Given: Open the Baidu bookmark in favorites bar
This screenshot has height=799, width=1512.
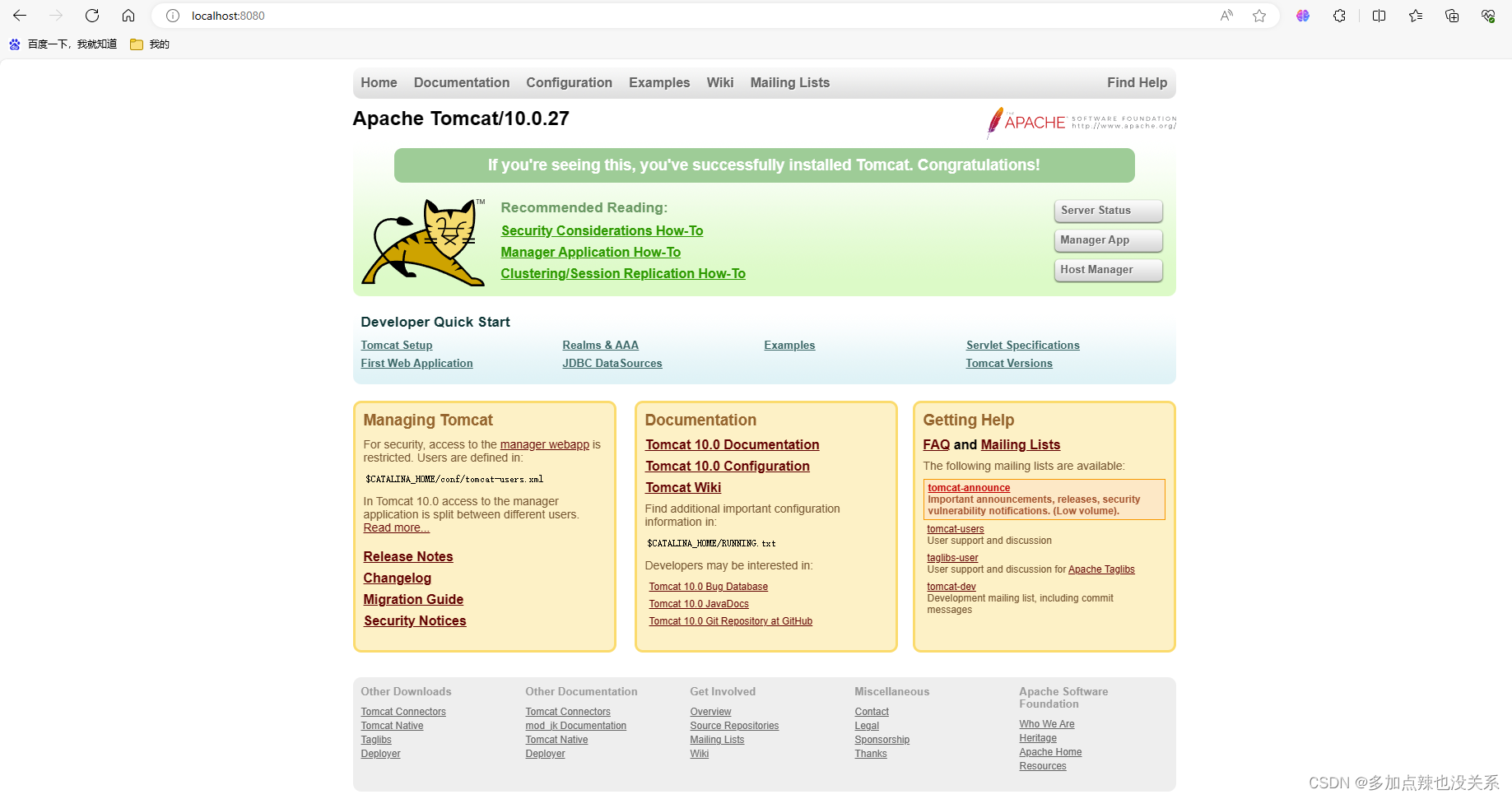Looking at the screenshot, I should [x=63, y=44].
